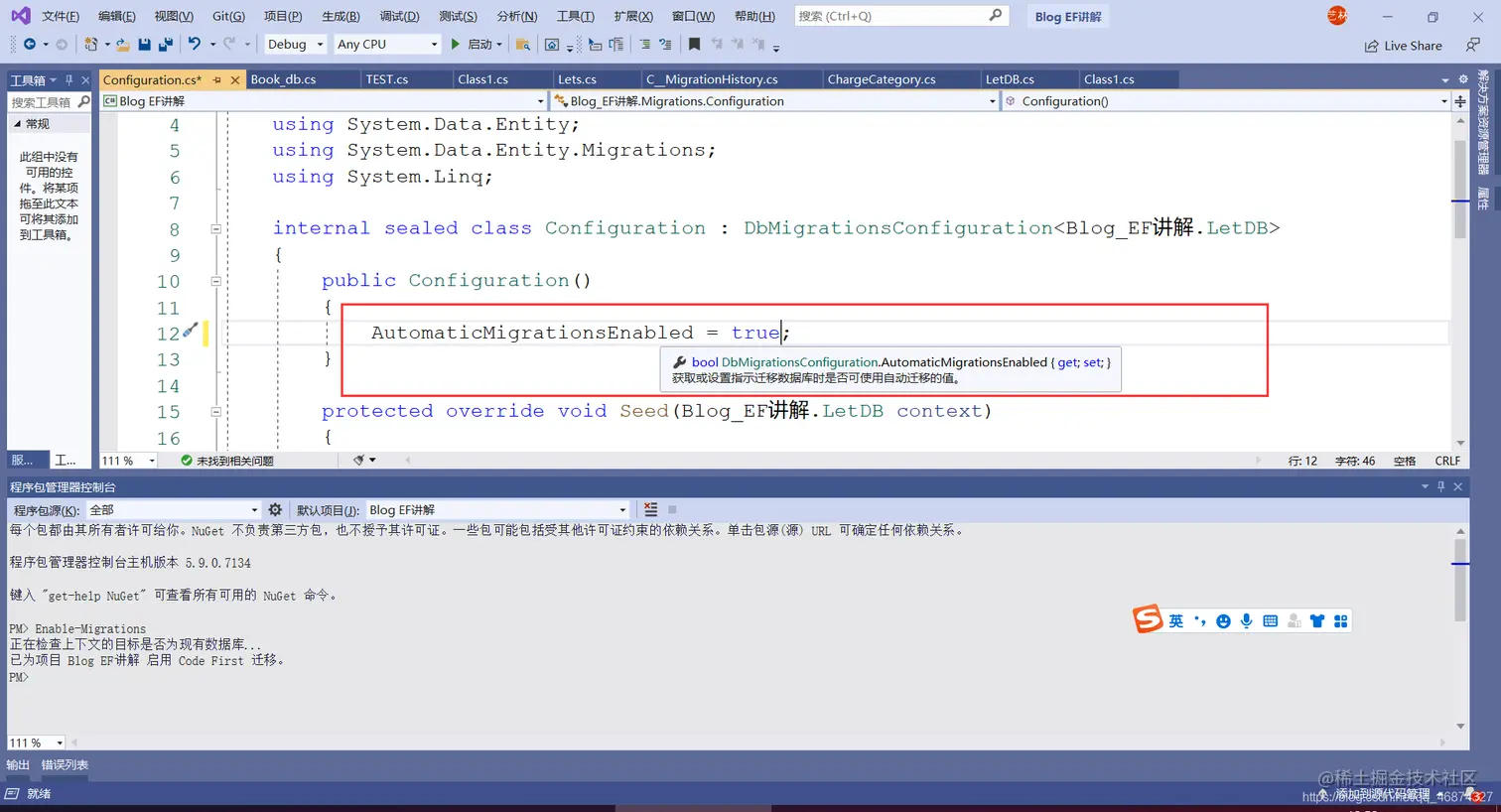Open the editor 111 % zoom dropdown
This screenshot has width=1501, height=812.
[128, 461]
